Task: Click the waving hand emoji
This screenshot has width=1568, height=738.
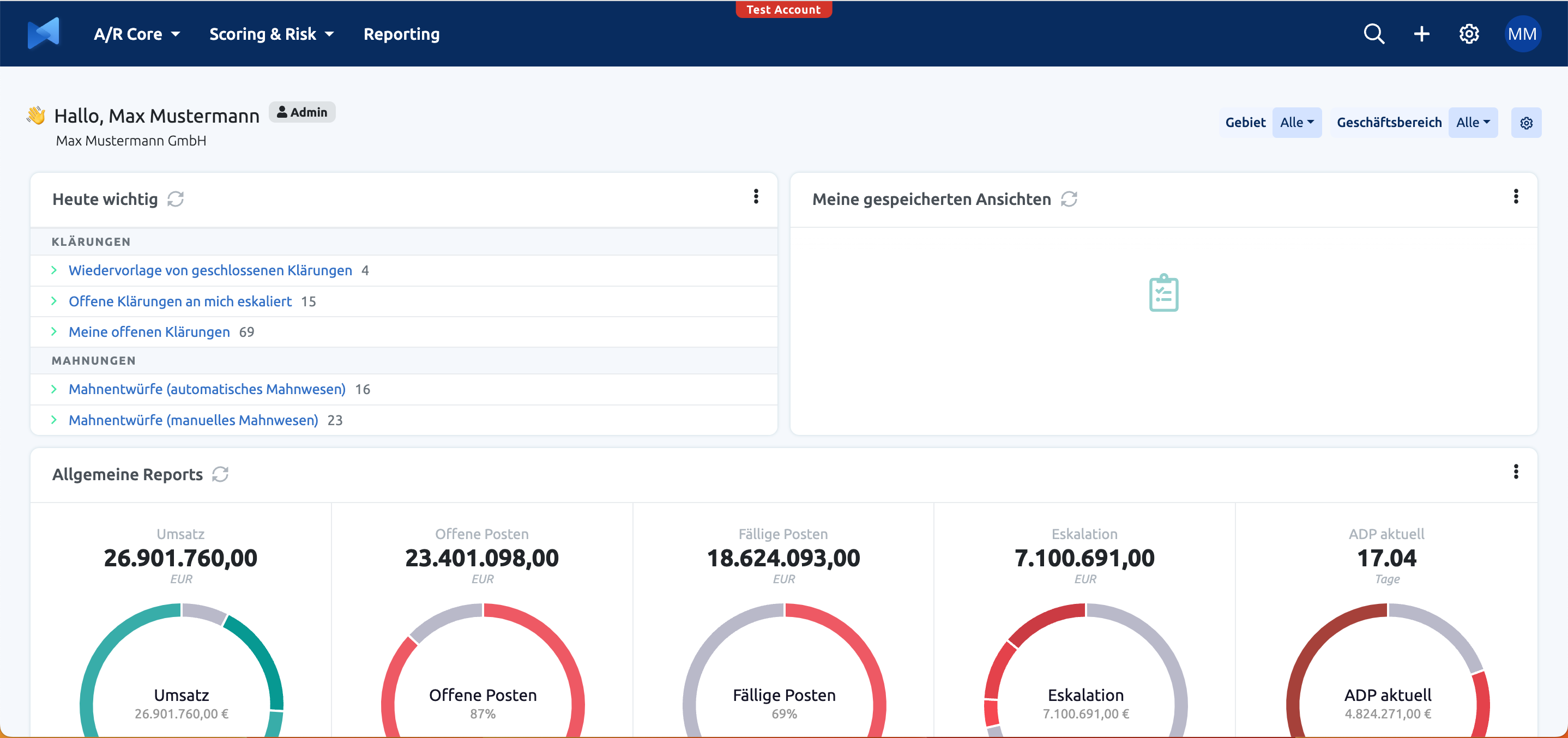Action: pos(37,116)
